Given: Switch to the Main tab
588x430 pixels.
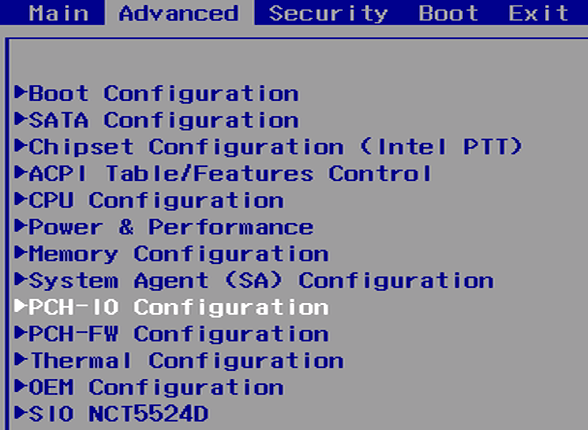Looking at the screenshot, I should tap(59, 13).
